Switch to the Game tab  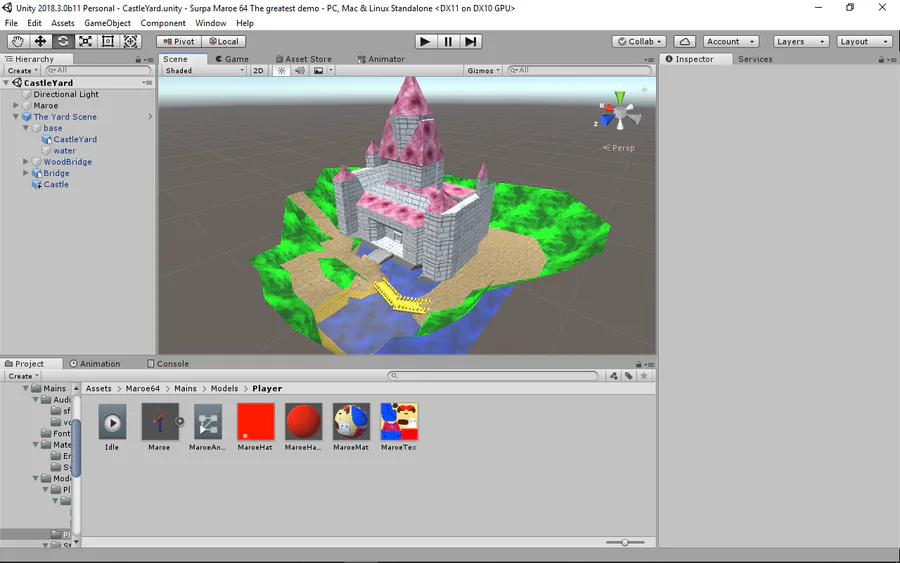click(232, 59)
